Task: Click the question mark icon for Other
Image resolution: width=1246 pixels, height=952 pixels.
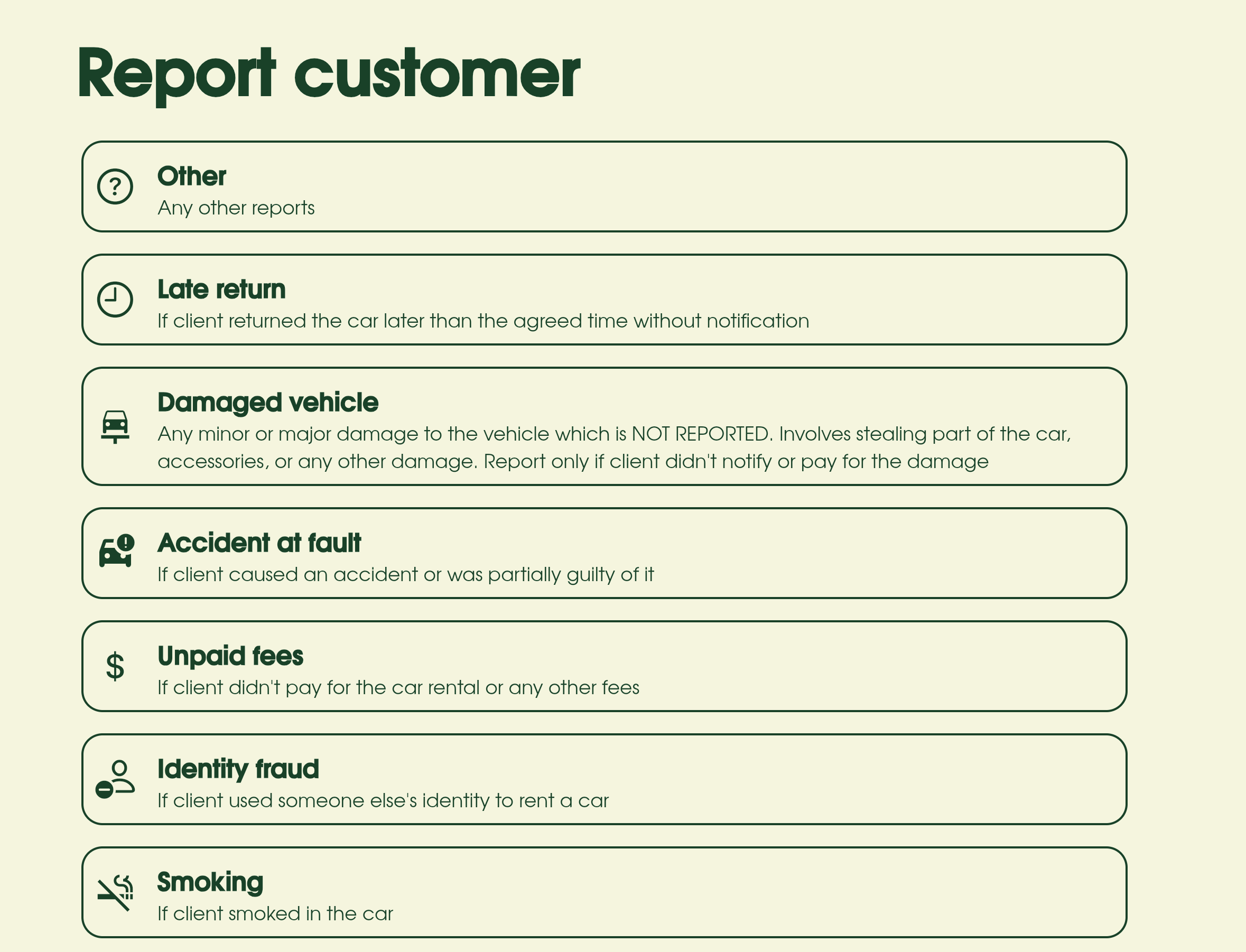Action: (115, 186)
